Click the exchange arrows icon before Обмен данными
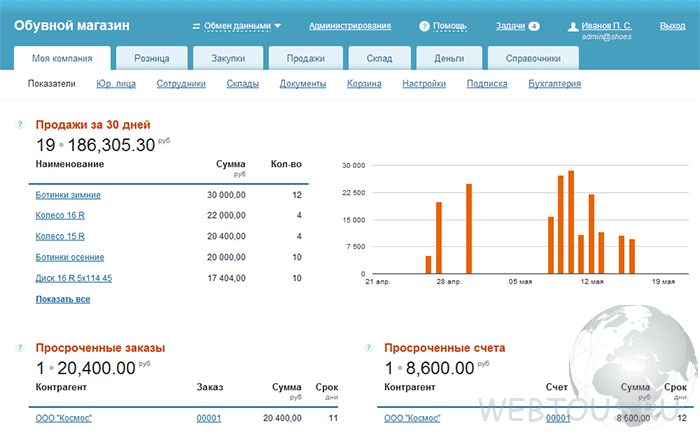700x435 pixels. point(196,26)
